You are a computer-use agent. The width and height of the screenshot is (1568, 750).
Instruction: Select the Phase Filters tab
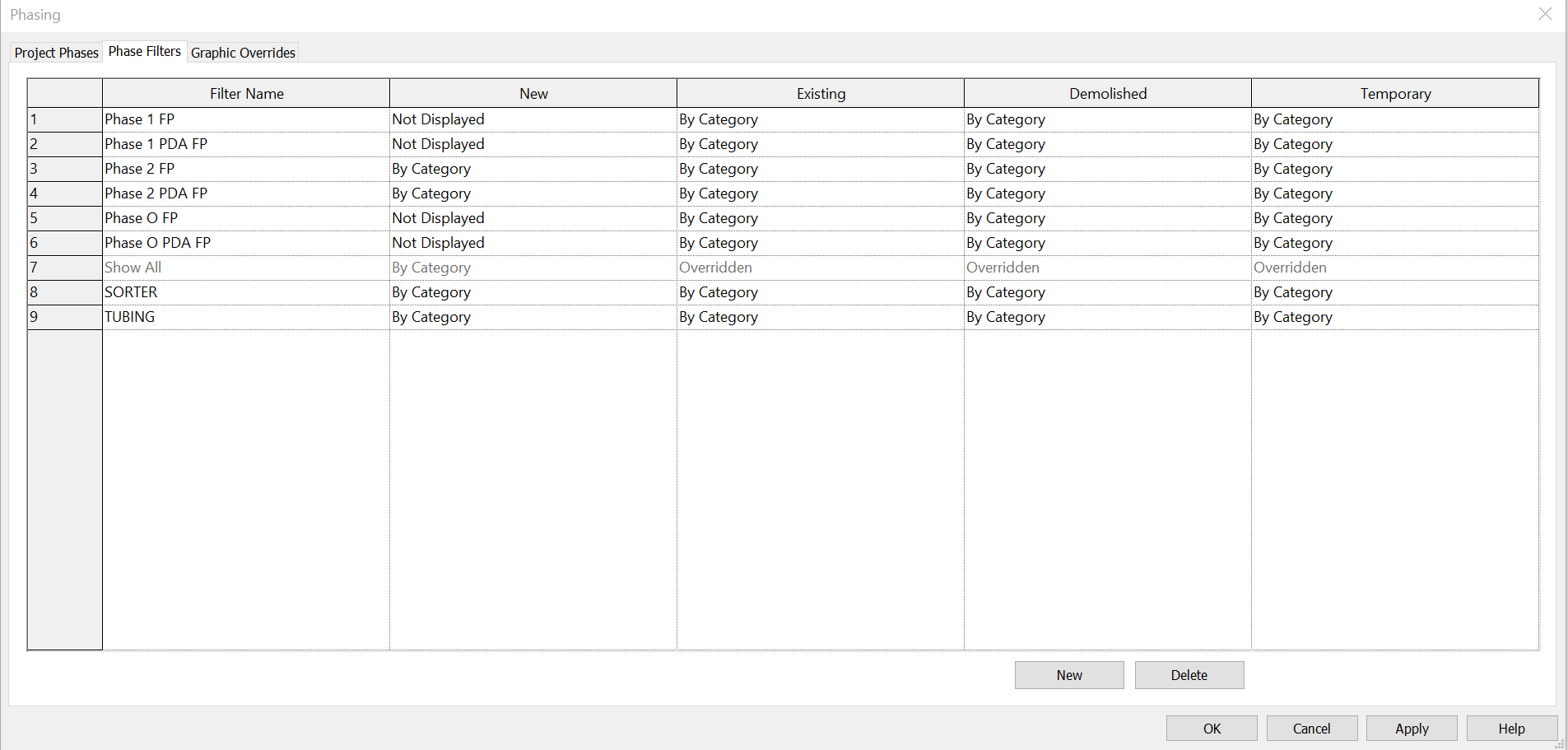(x=145, y=51)
